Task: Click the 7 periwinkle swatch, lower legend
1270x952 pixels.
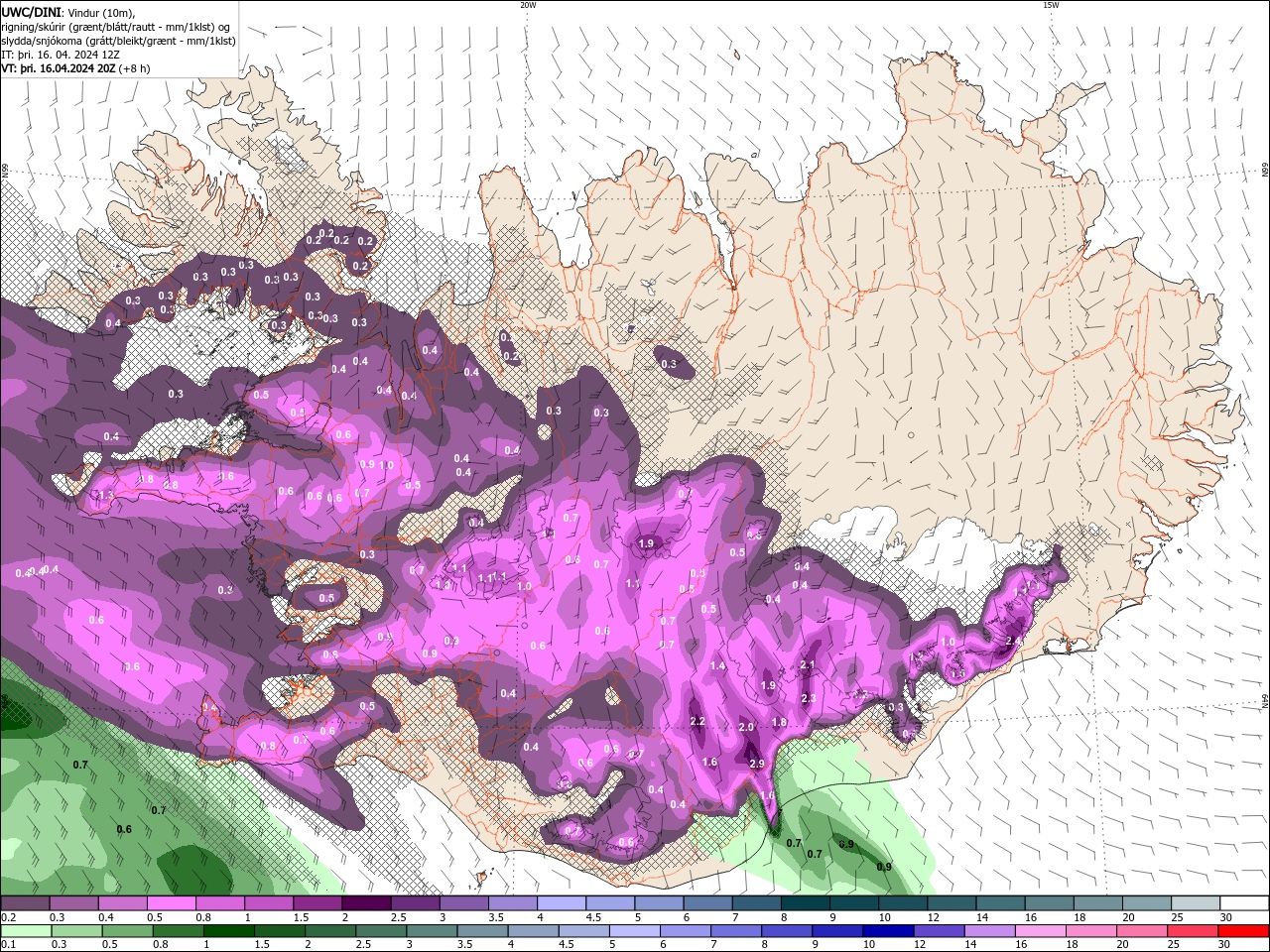Action: (x=735, y=931)
